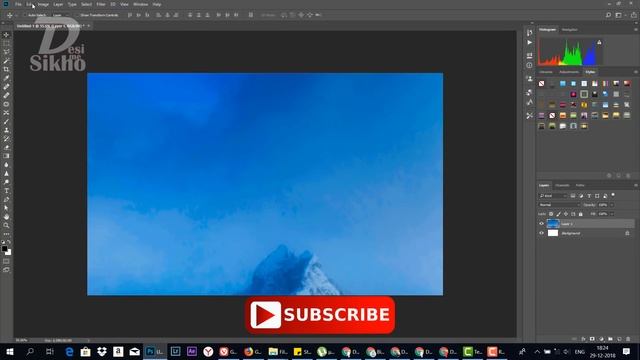Select the Zoom tool
Screen dimensions: 640x360
6,225
